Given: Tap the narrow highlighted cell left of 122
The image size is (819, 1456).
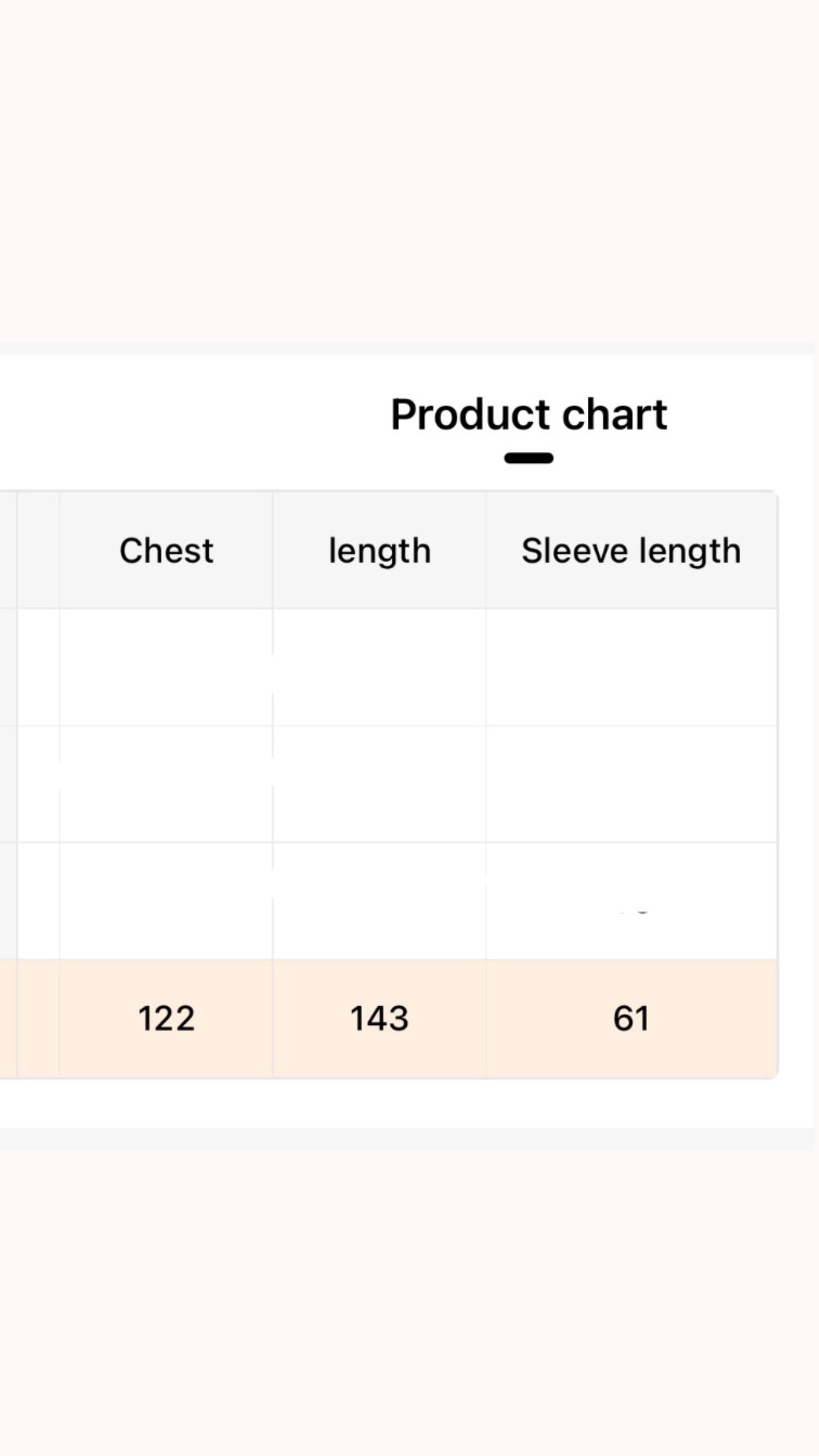Looking at the screenshot, I should 38,1019.
